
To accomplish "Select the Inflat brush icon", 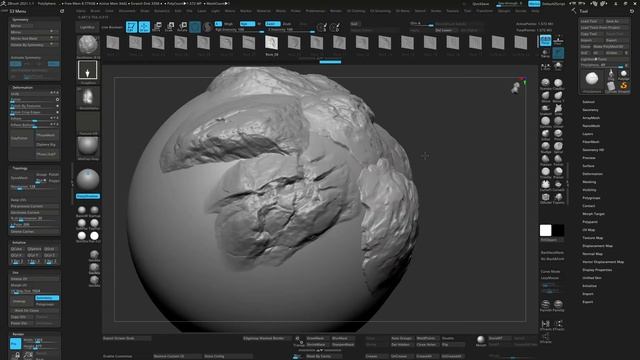I will 545,134.
